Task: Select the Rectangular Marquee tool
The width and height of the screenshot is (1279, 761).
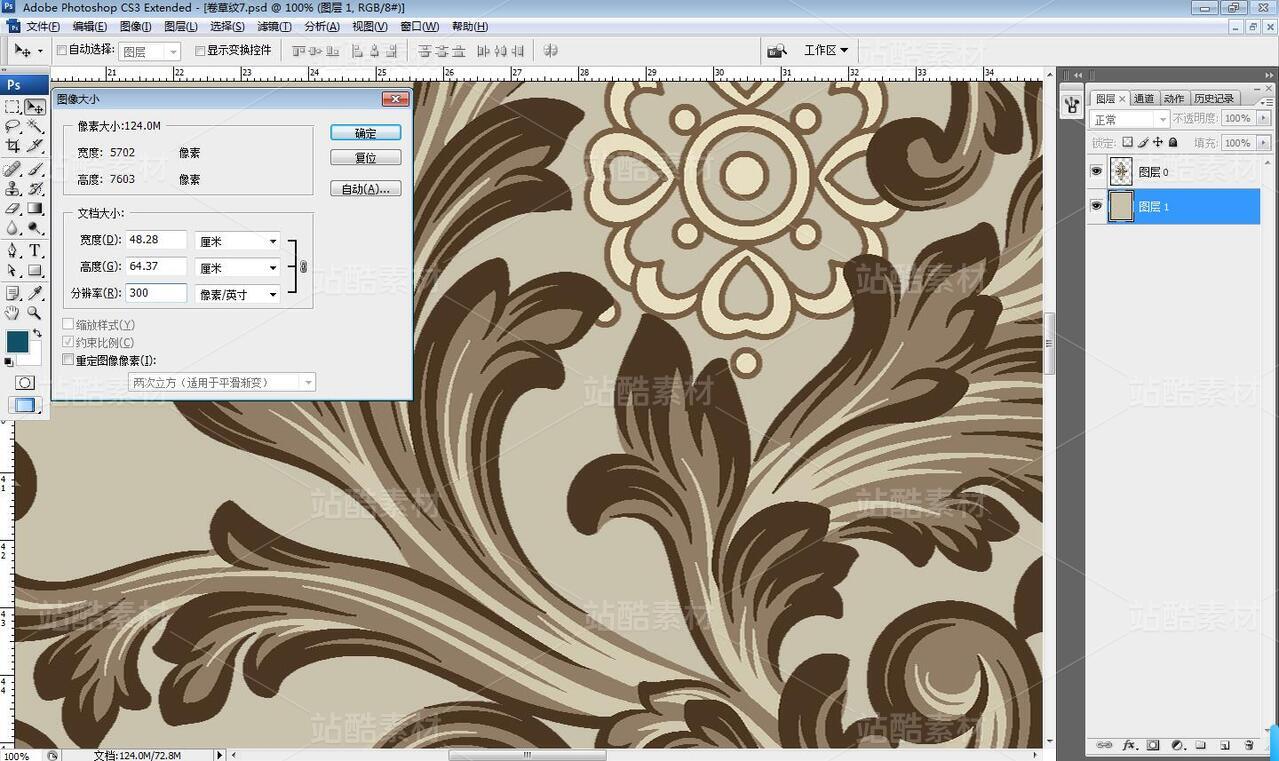Action: coord(13,107)
